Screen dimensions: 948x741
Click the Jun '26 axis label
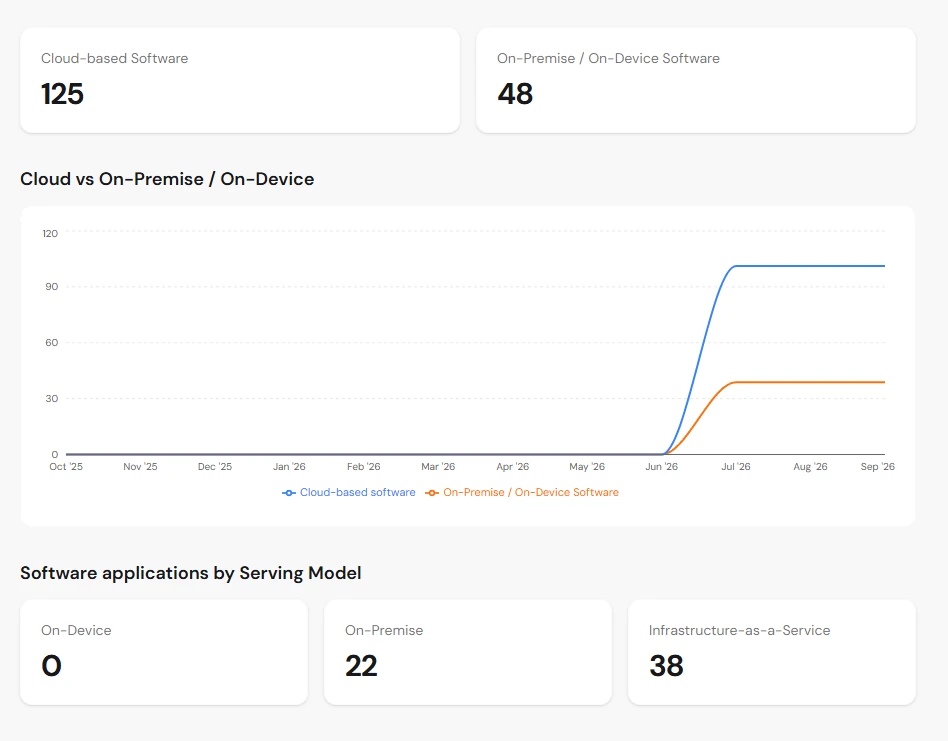click(x=661, y=467)
